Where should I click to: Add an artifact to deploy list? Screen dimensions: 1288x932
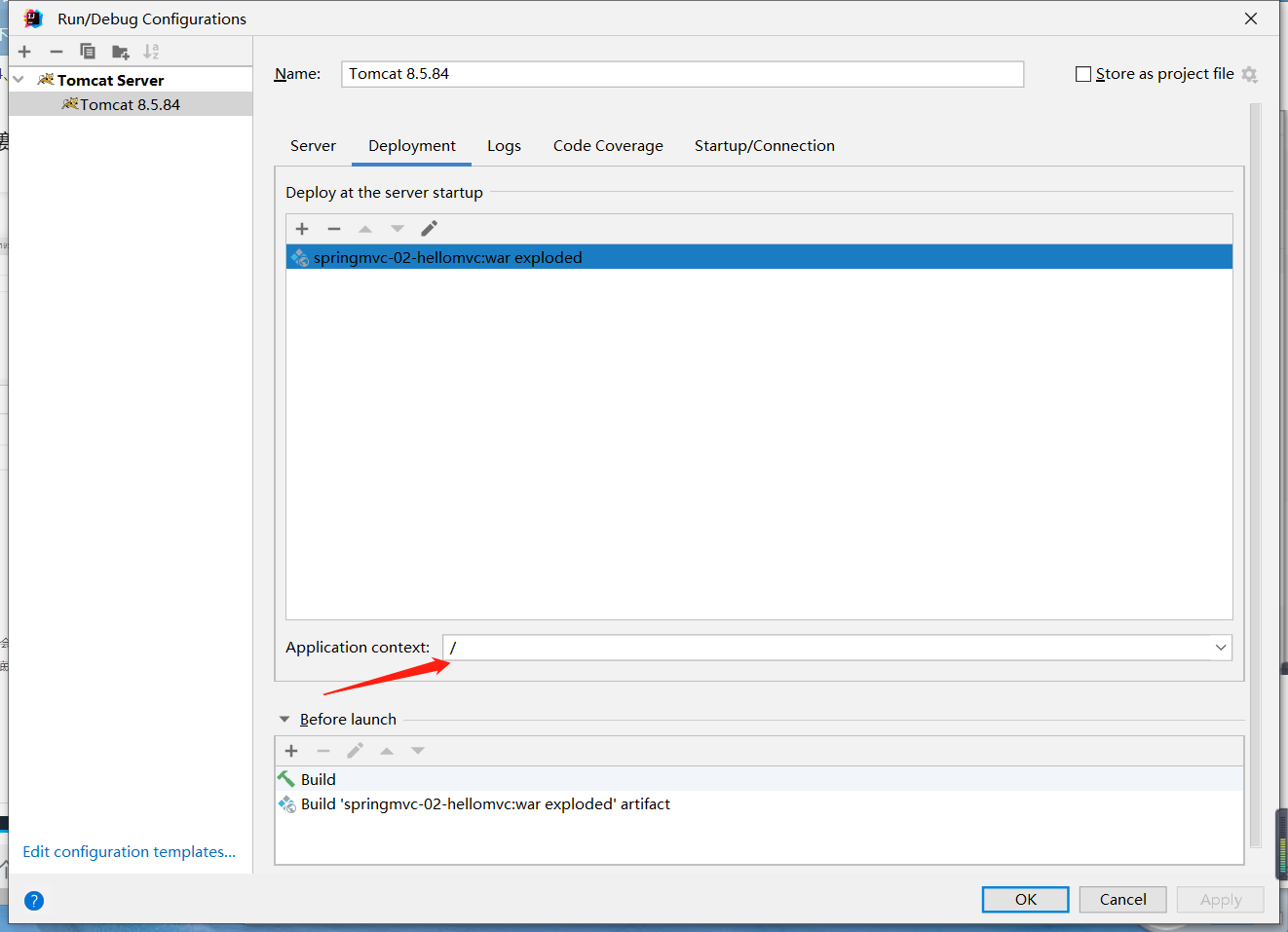(x=302, y=229)
